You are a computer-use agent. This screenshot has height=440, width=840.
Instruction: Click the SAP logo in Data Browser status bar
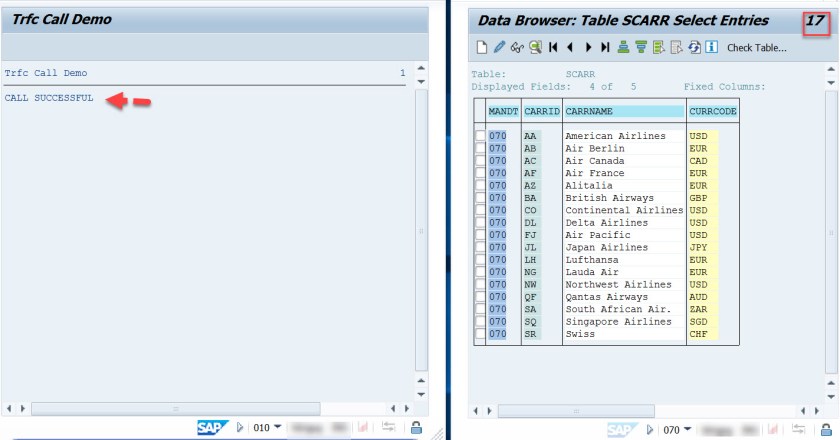622,429
